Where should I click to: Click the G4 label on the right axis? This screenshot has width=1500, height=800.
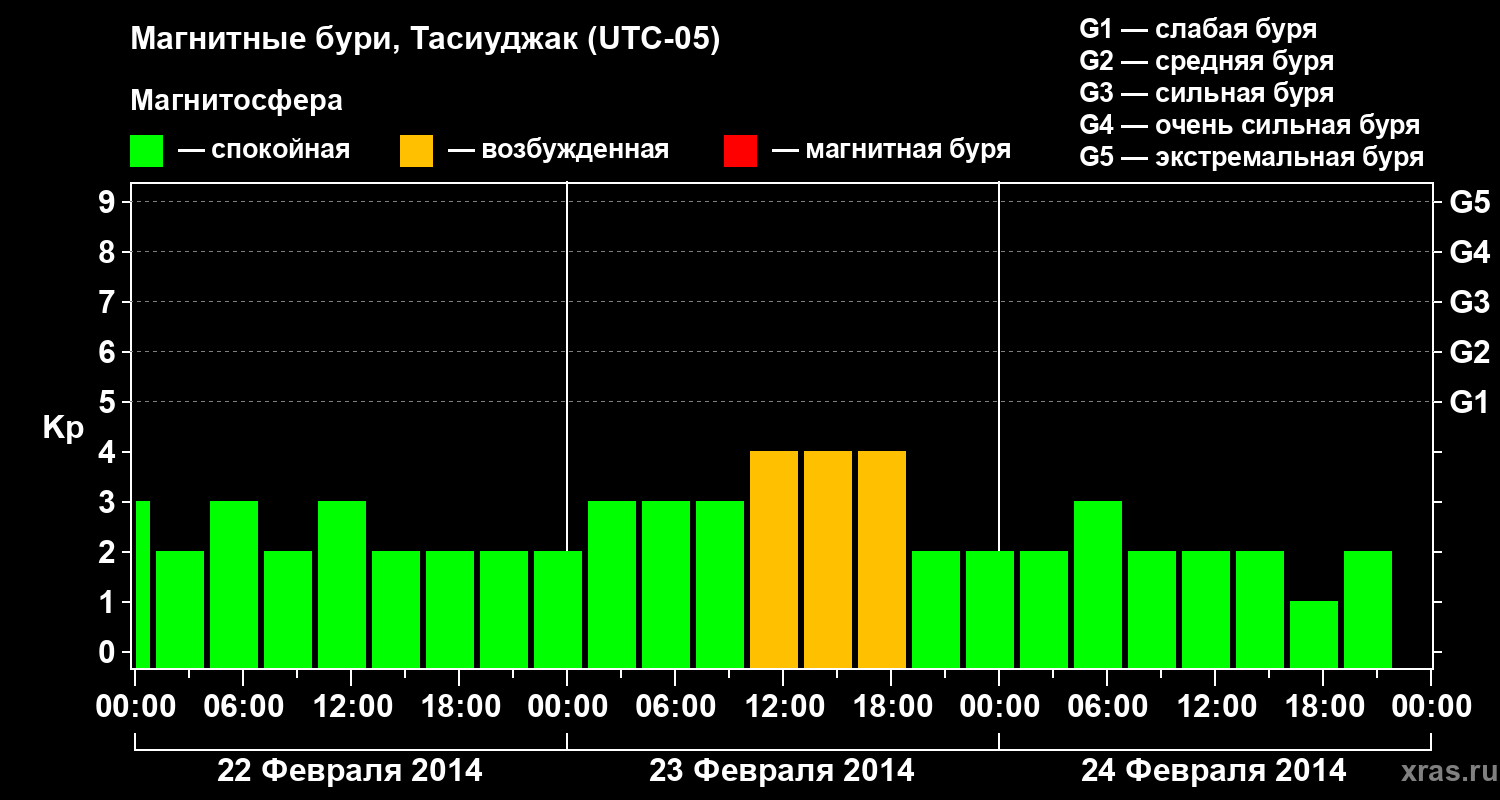pos(1469,252)
